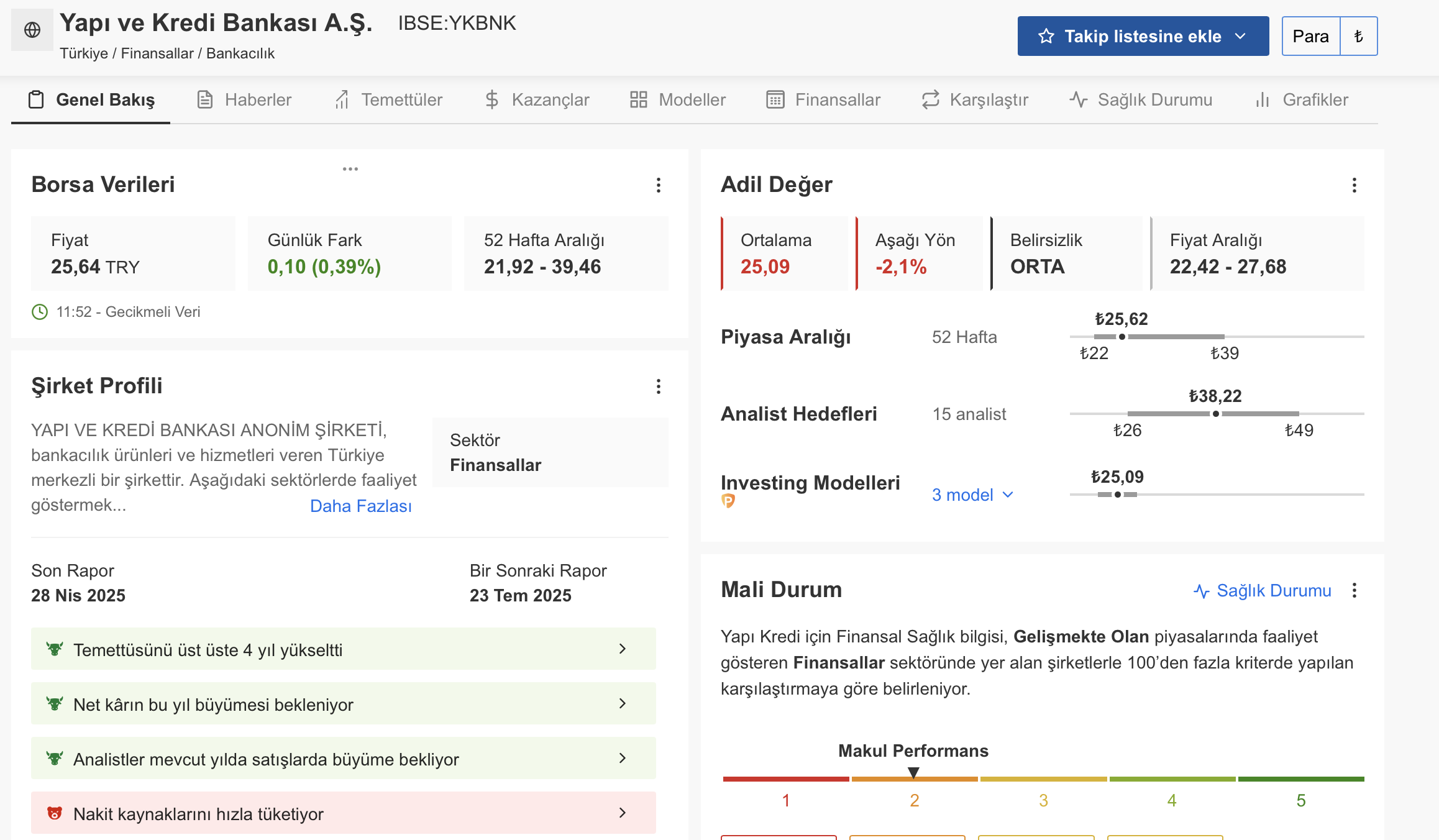Click the Fiyat Aralığı 22,42 - 27,68 card

(1257, 253)
